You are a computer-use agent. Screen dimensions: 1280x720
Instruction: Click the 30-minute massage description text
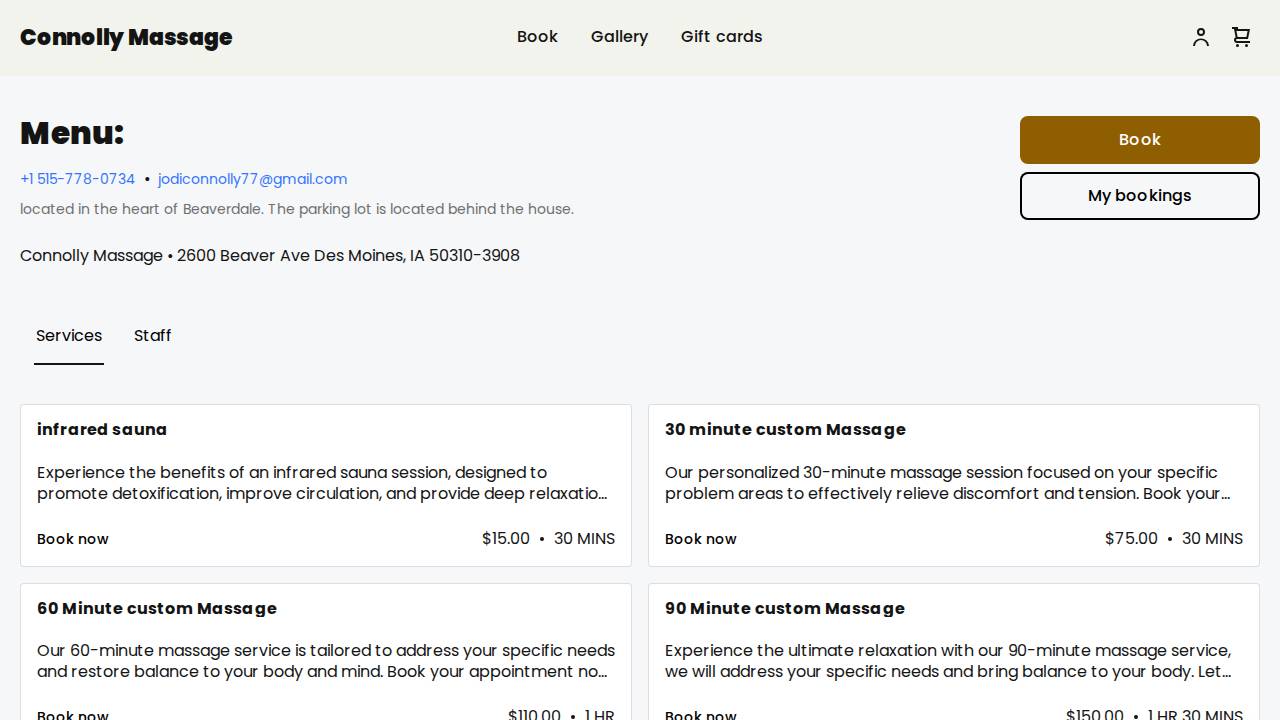[950, 483]
